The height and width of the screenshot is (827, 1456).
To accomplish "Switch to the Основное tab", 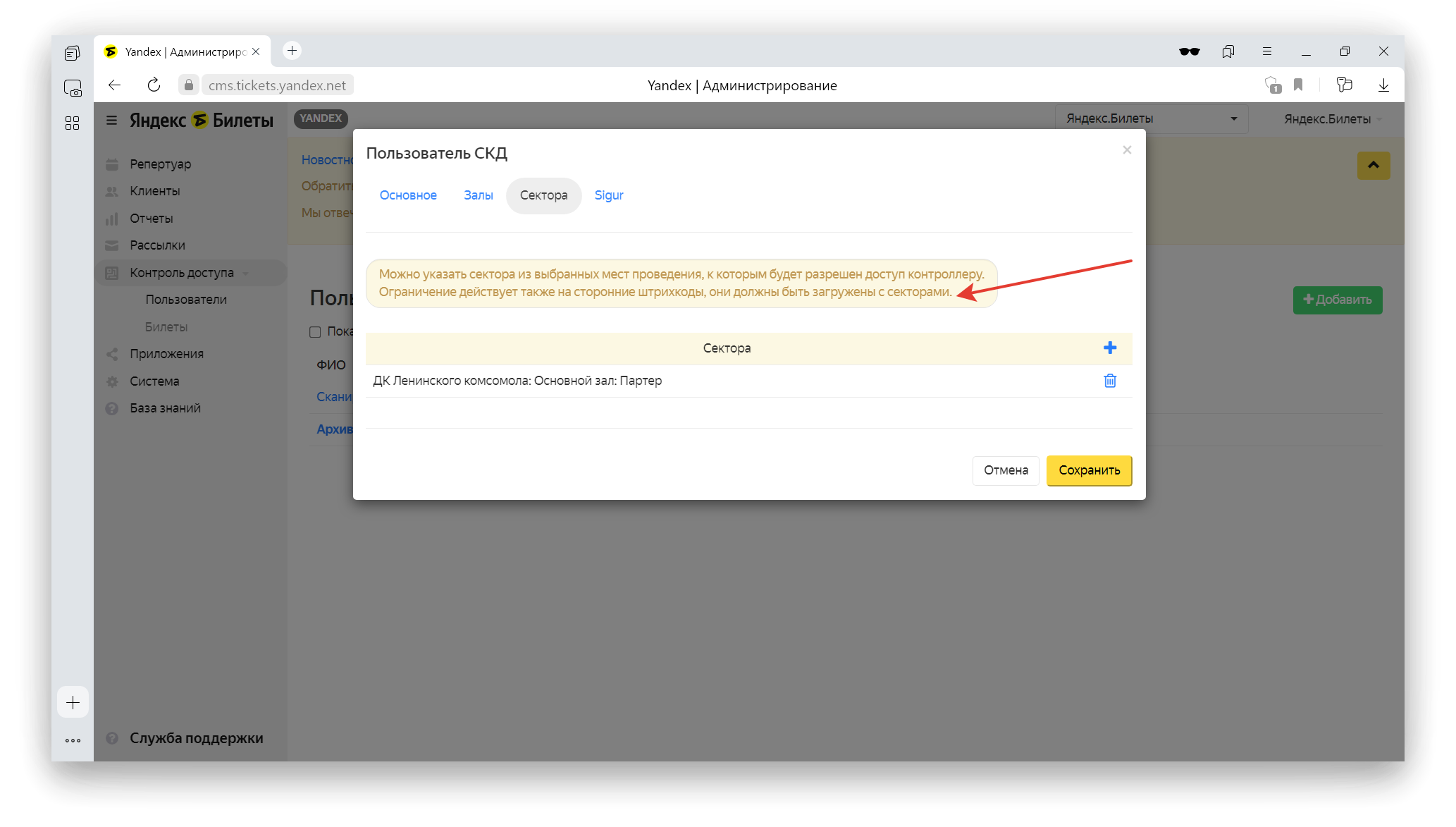I will click(x=408, y=195).
